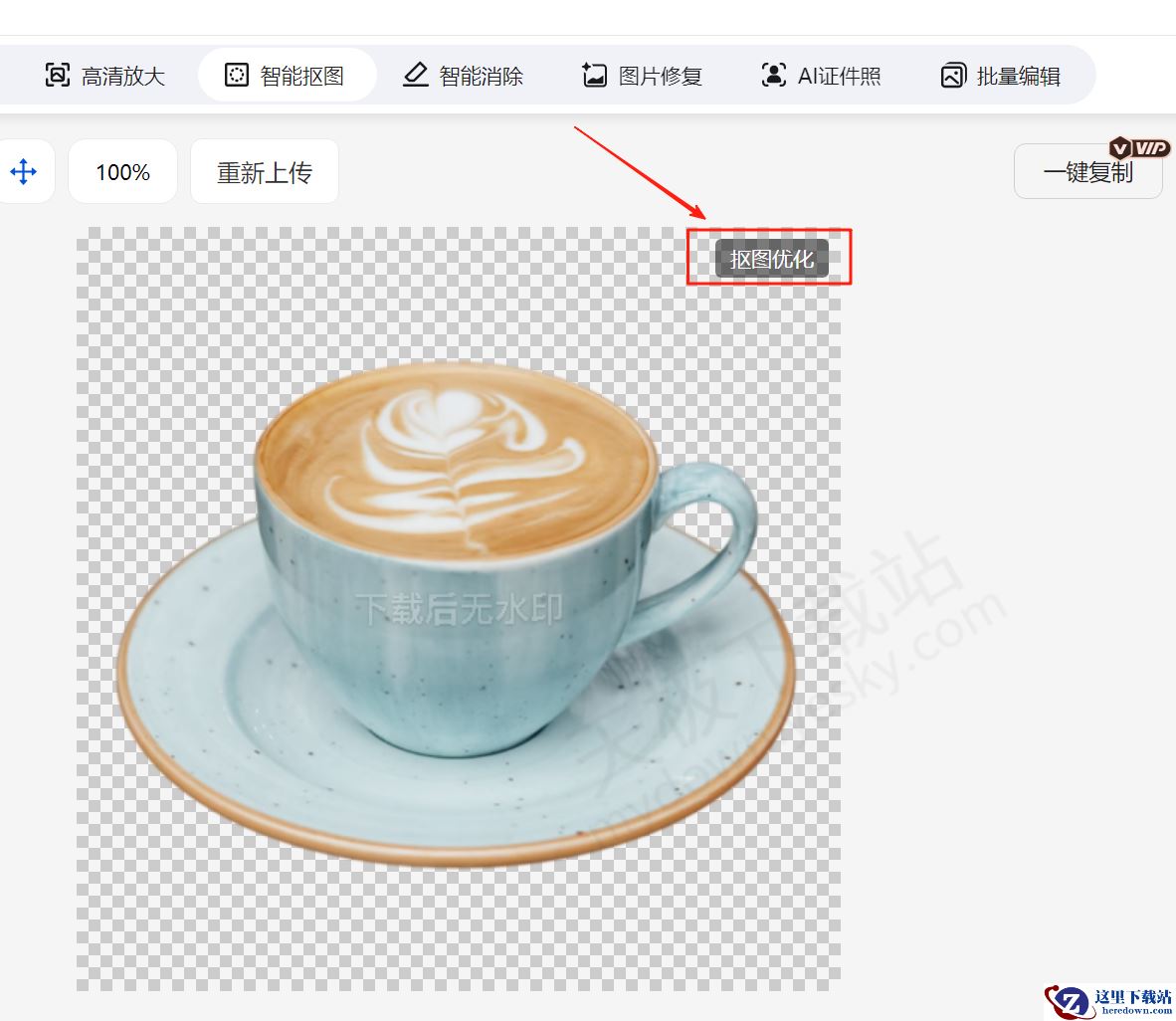Click the VIP badge on 一键复制

click(1140, 148)
